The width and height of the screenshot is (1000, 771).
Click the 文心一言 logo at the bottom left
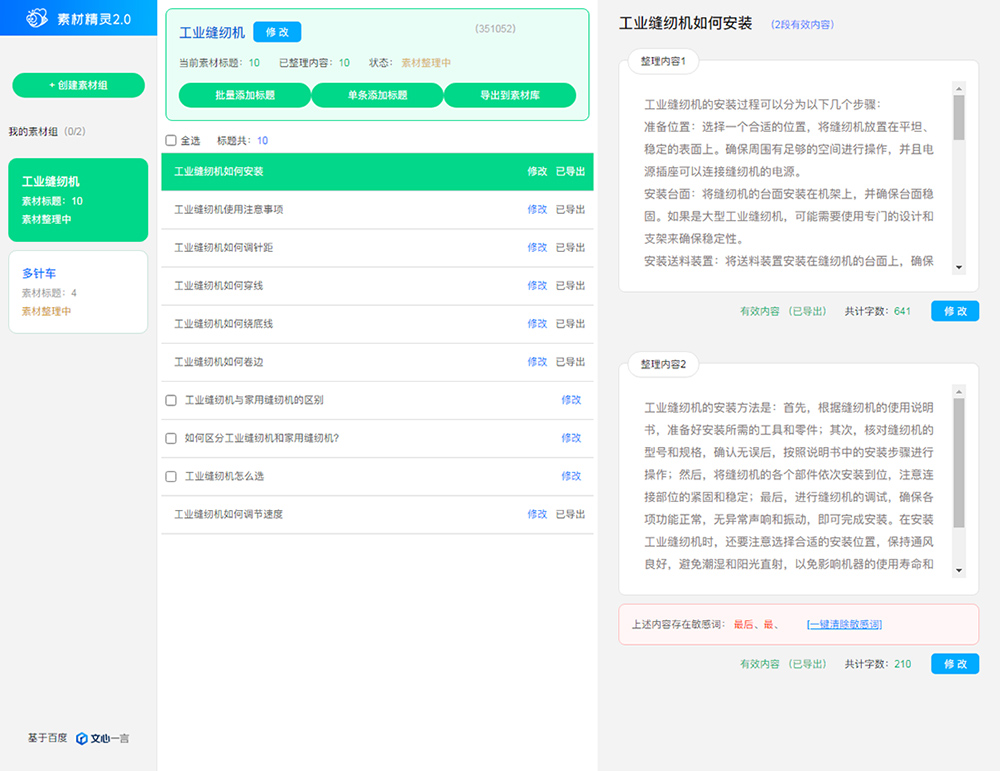(x=102, y=739)
